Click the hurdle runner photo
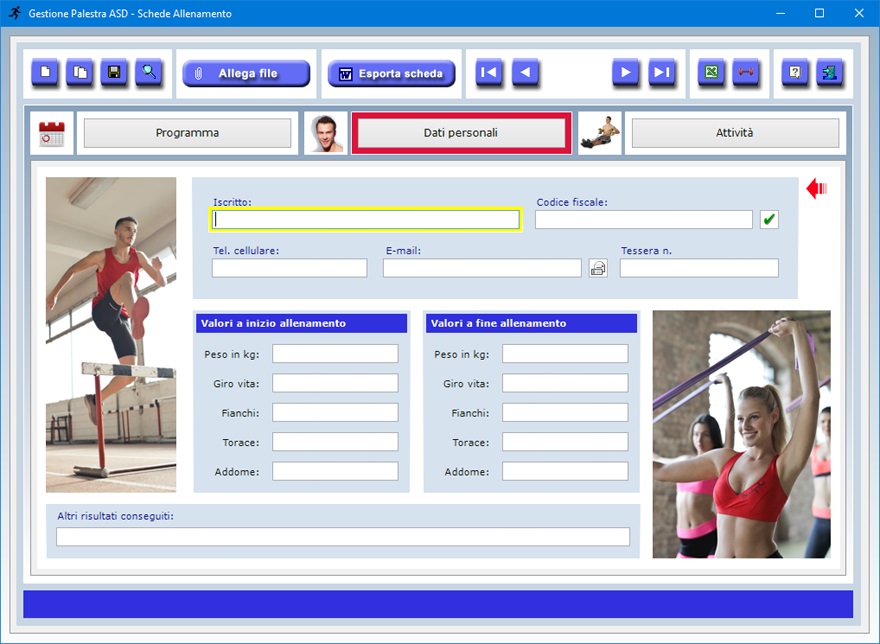The image size is (880, 644). [111, 335]
